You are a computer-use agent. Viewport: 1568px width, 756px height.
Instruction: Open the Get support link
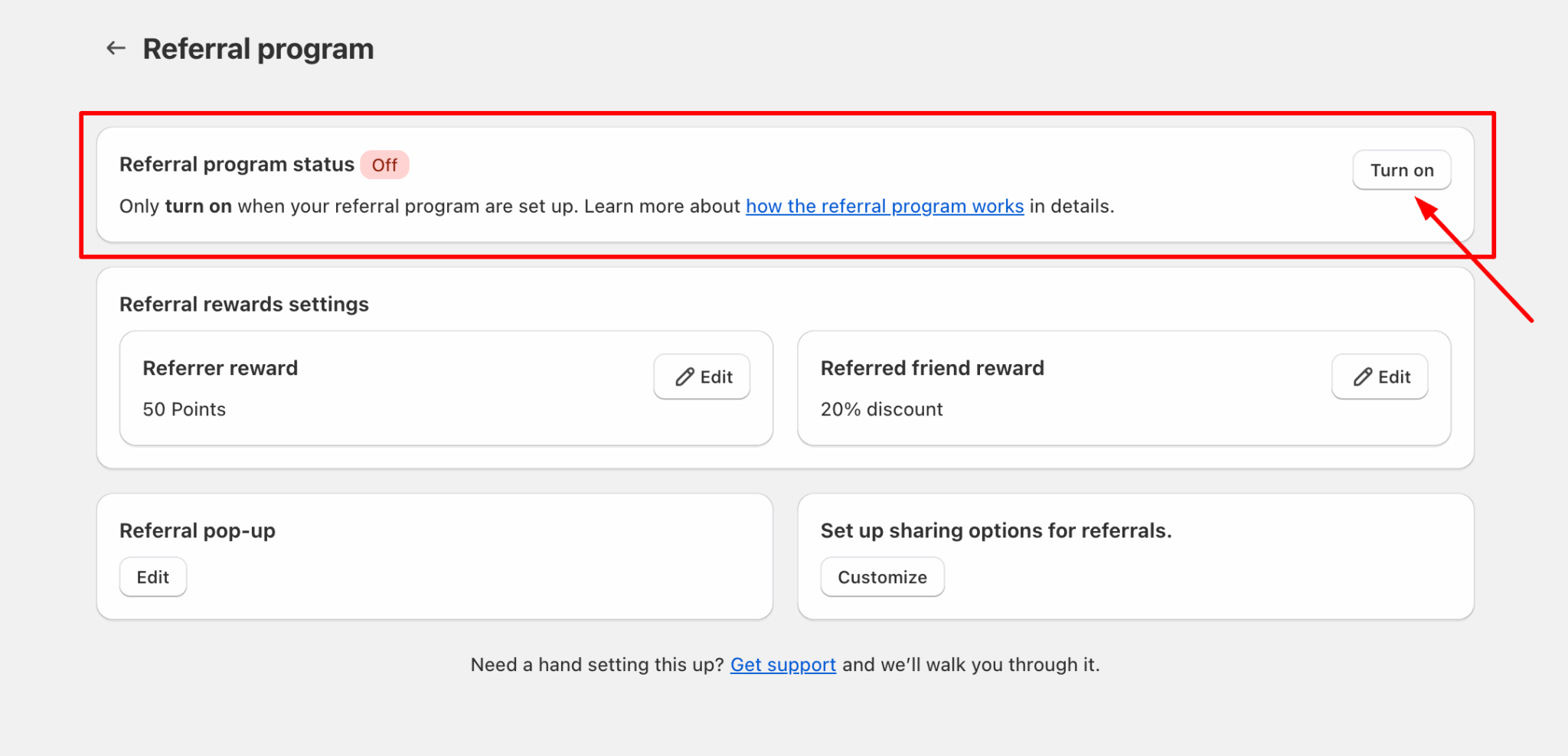tap(782, 665)
